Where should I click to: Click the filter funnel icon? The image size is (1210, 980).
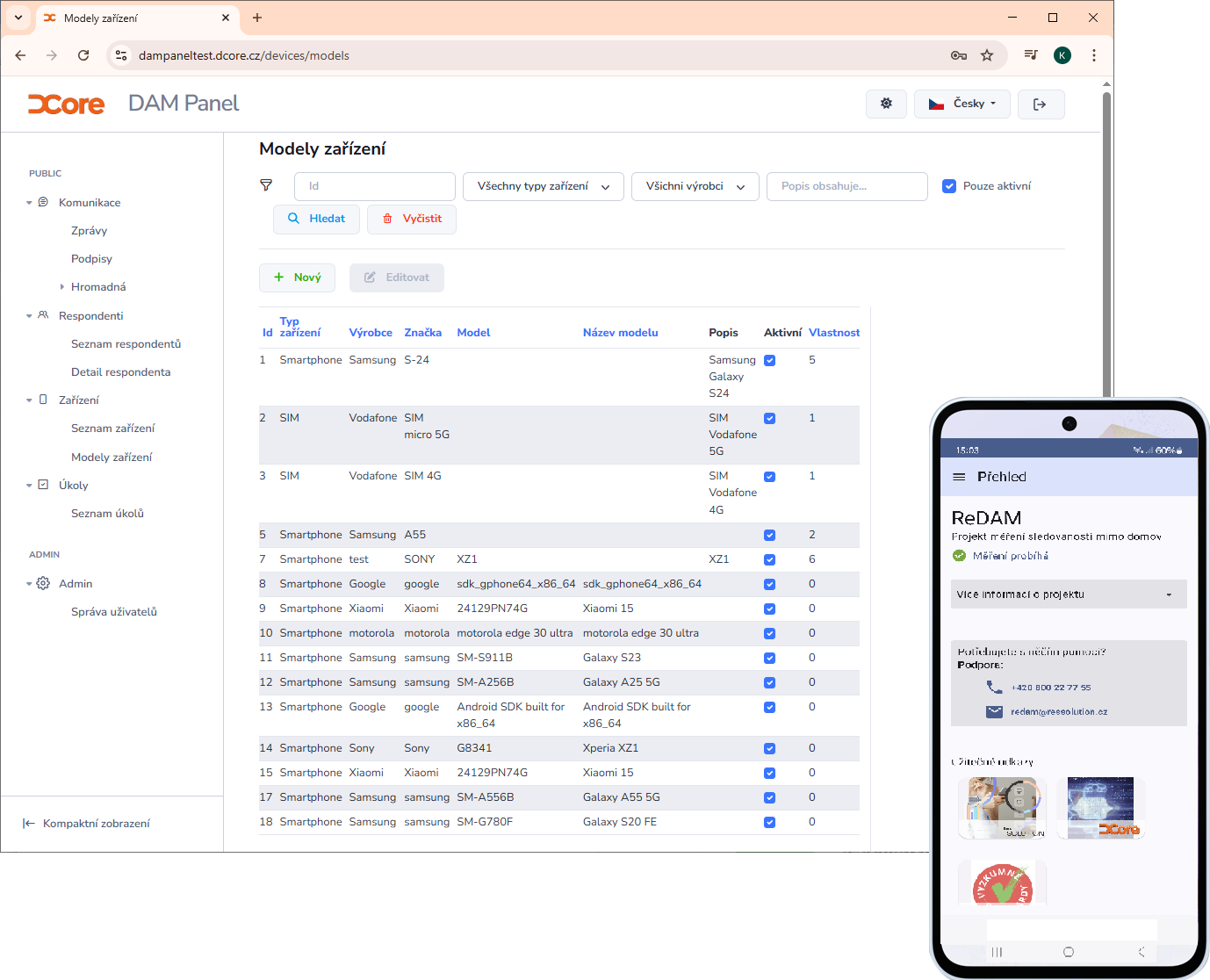266,185
